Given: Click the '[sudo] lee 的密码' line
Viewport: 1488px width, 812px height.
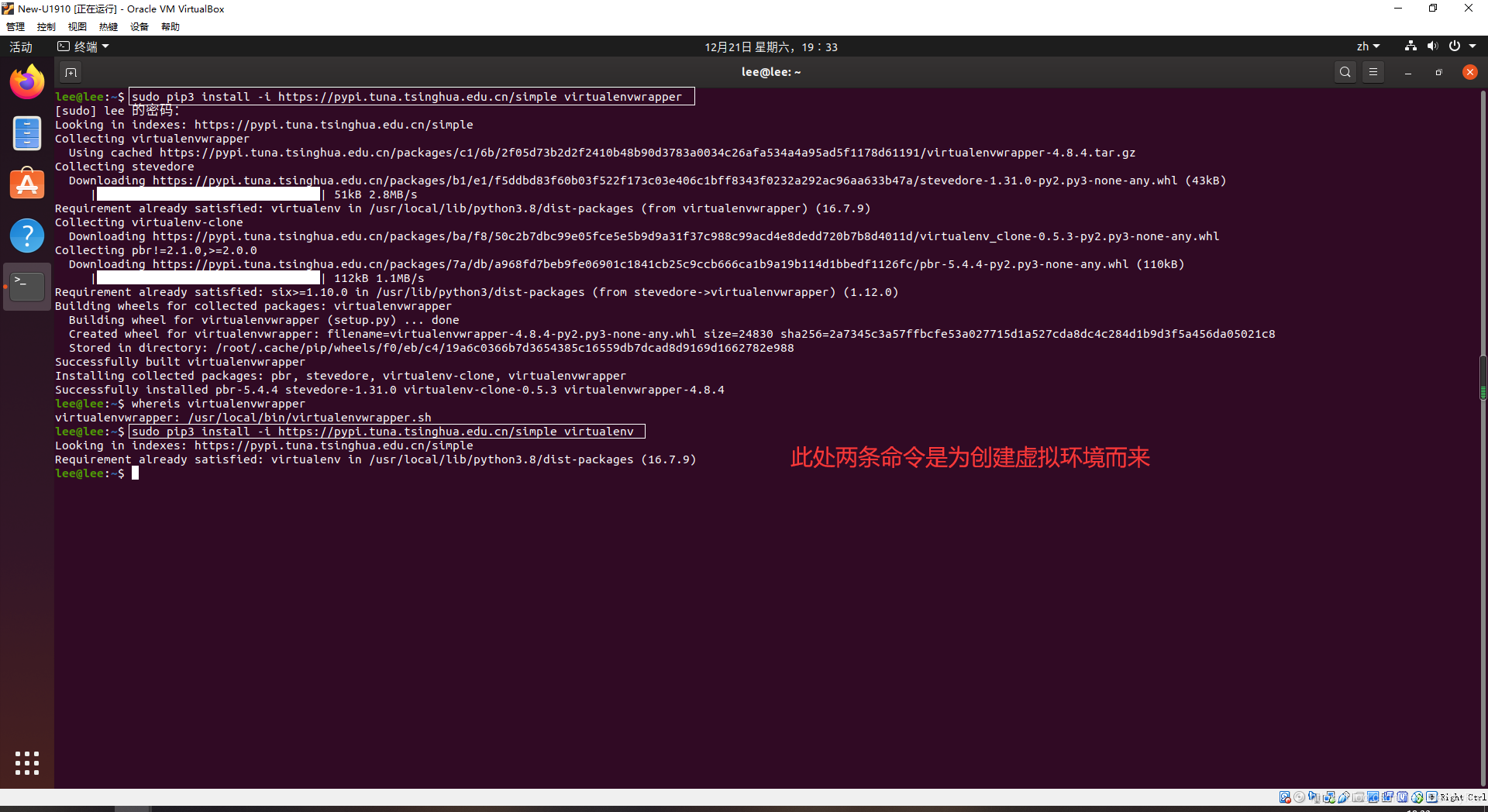Looking at the screenshot, I should coord(117,111).
